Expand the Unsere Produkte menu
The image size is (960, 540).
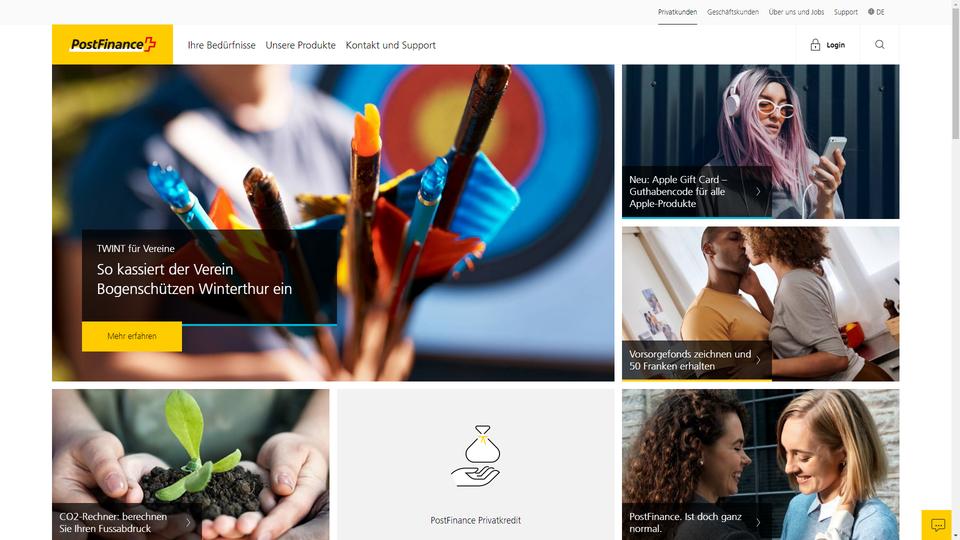pyautogui.click(x=301, y=45)
